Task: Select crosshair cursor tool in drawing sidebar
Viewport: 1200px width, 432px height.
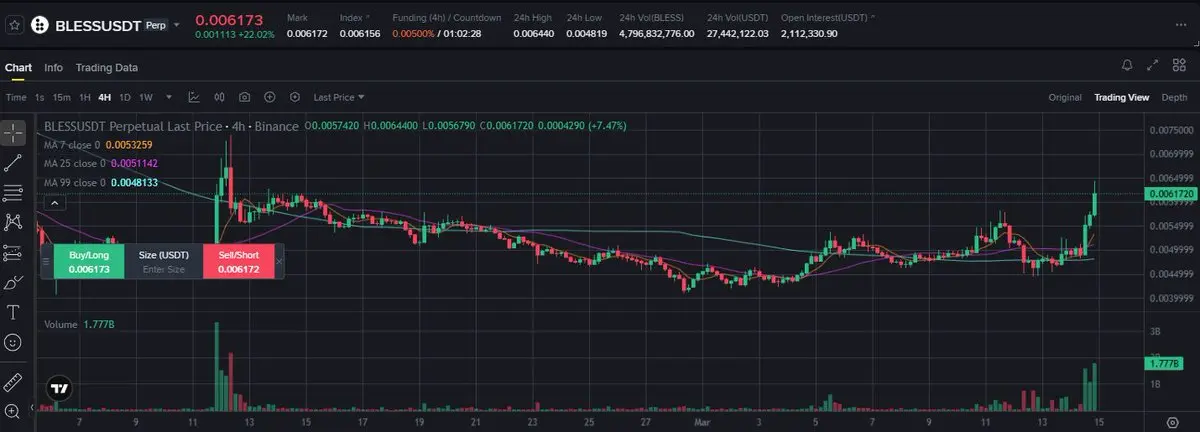Action: (14, 133)
